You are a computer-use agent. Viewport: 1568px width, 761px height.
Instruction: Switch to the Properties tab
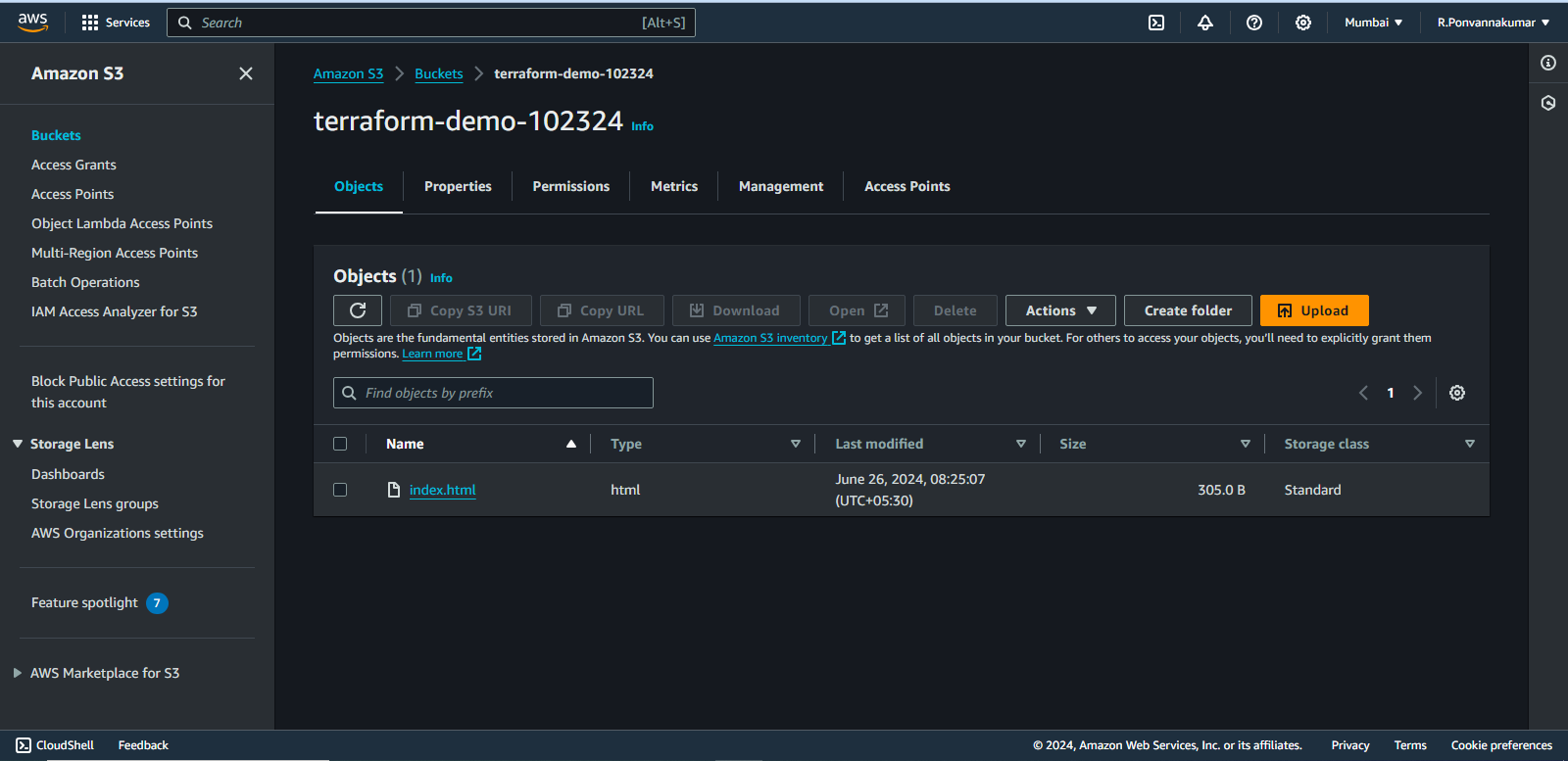pos(458,186)
